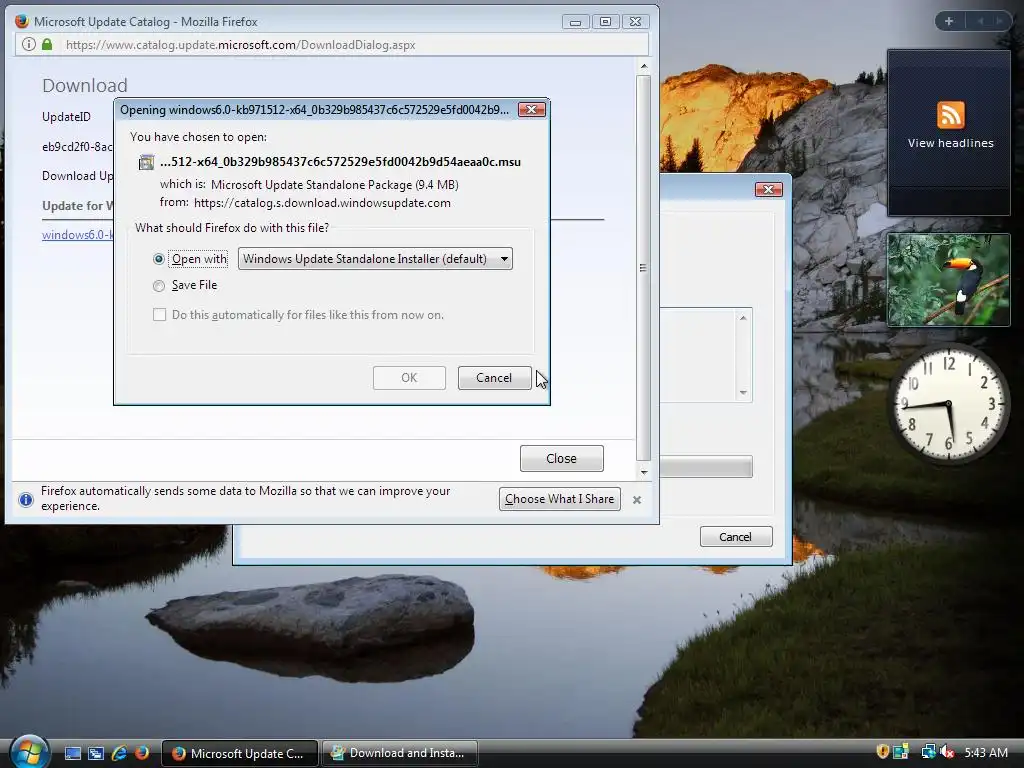Click the green padlock security icon

pyautogui.click(x=47, y=44)
